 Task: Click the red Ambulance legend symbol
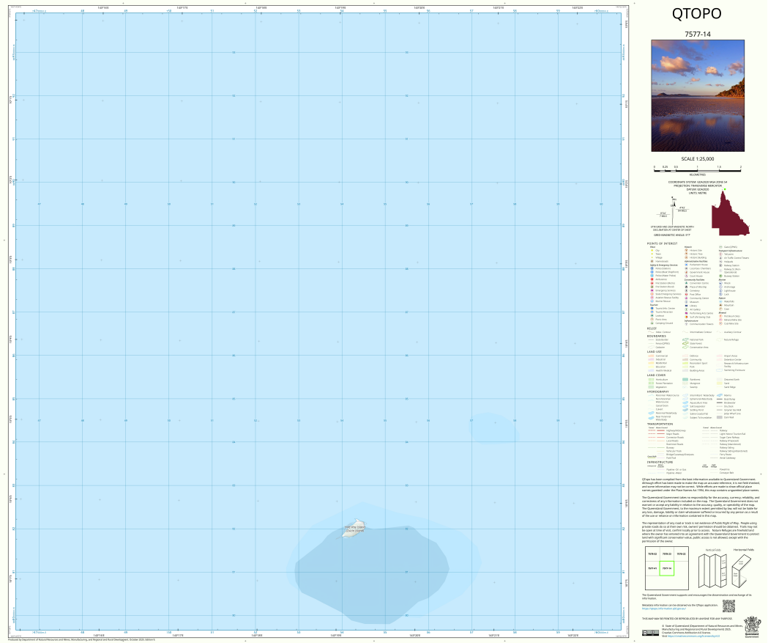coord(652,279)
